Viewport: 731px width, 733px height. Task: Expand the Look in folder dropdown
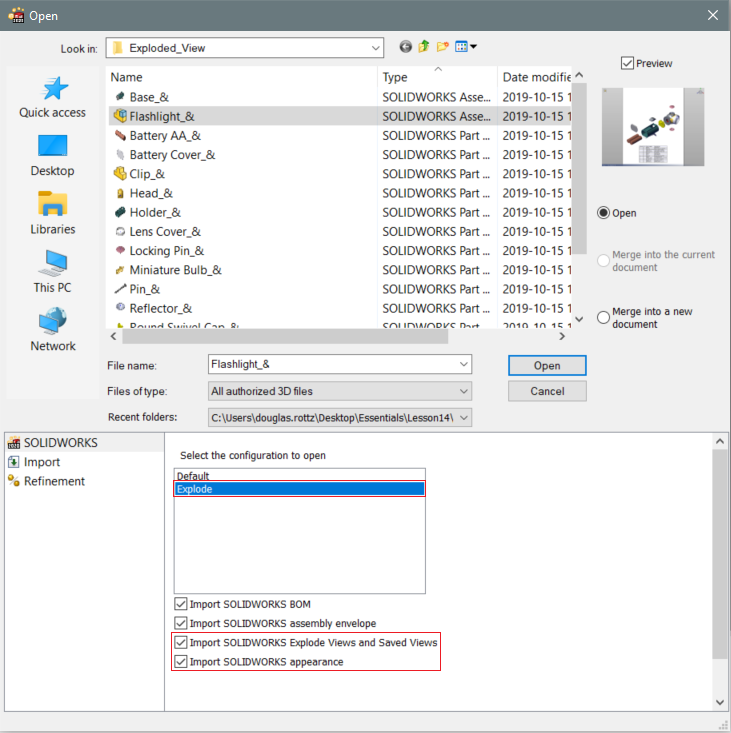point(375,48)
